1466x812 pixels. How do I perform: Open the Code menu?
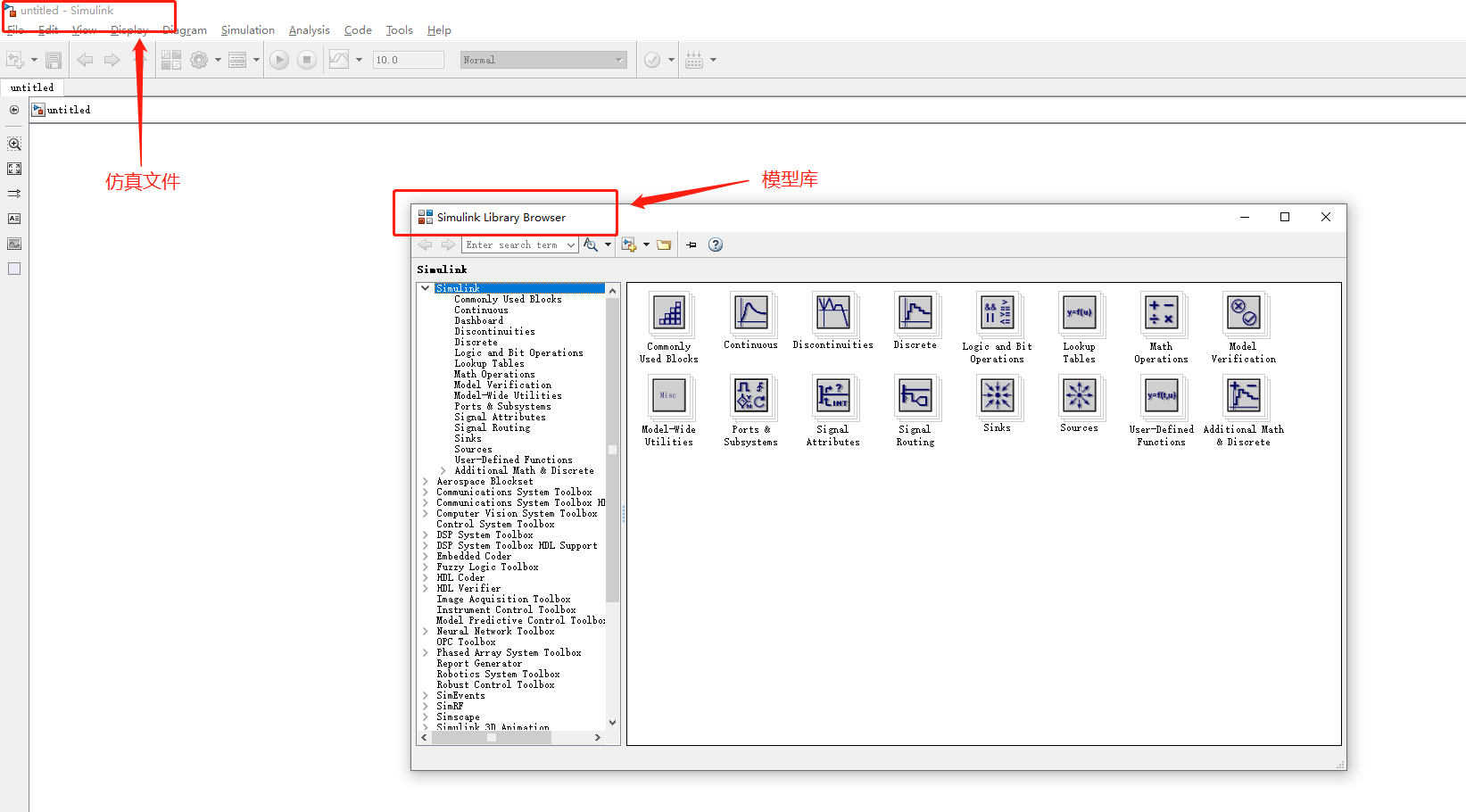[358, 30]
